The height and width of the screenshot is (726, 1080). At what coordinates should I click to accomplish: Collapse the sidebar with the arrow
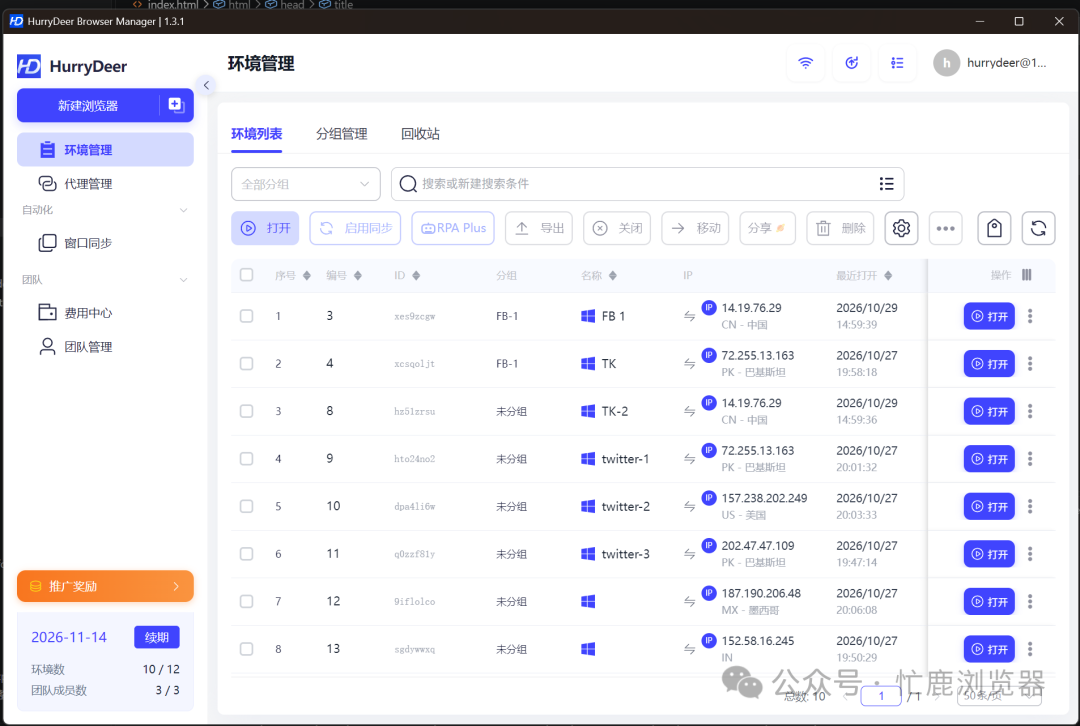pyautogui.click(x=206, y=85)
